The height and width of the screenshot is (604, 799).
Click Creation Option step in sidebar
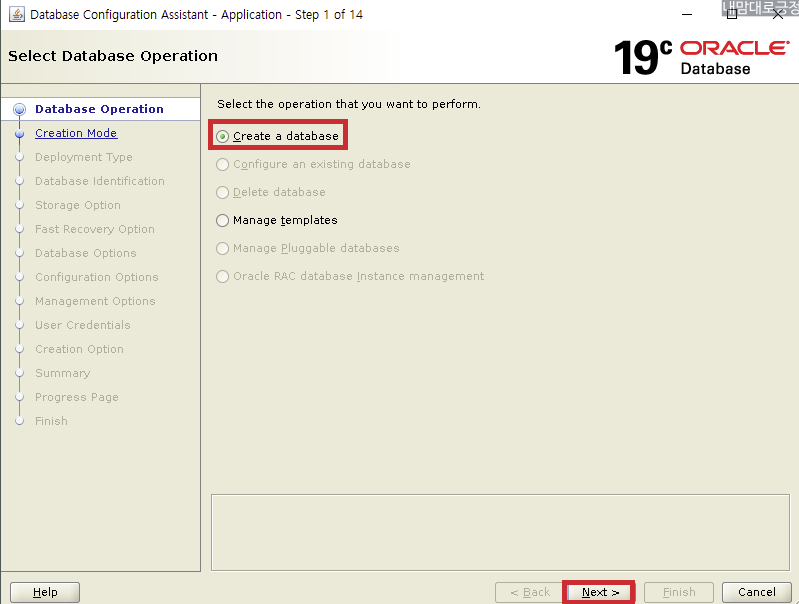pyautogui.click(x=79, y=349)
